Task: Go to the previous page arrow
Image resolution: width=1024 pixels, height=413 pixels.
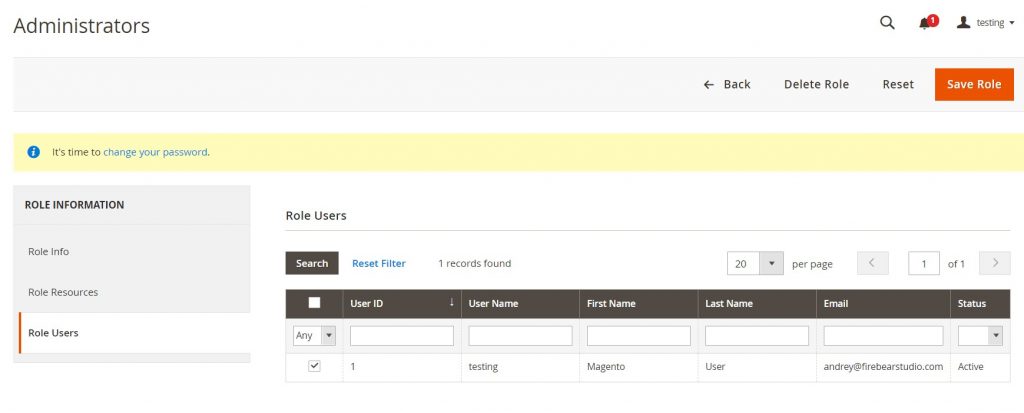Action: (x=872, y=263)
